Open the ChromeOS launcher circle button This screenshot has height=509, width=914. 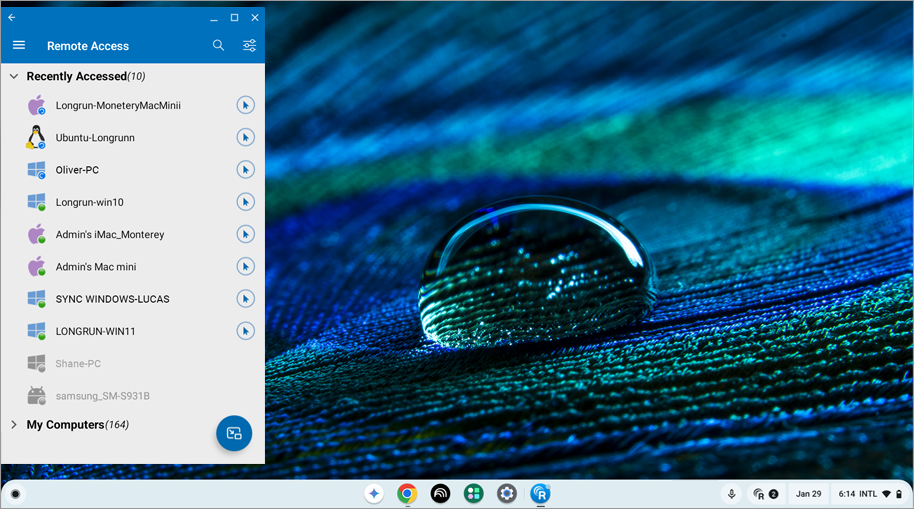tap(15, 494)
